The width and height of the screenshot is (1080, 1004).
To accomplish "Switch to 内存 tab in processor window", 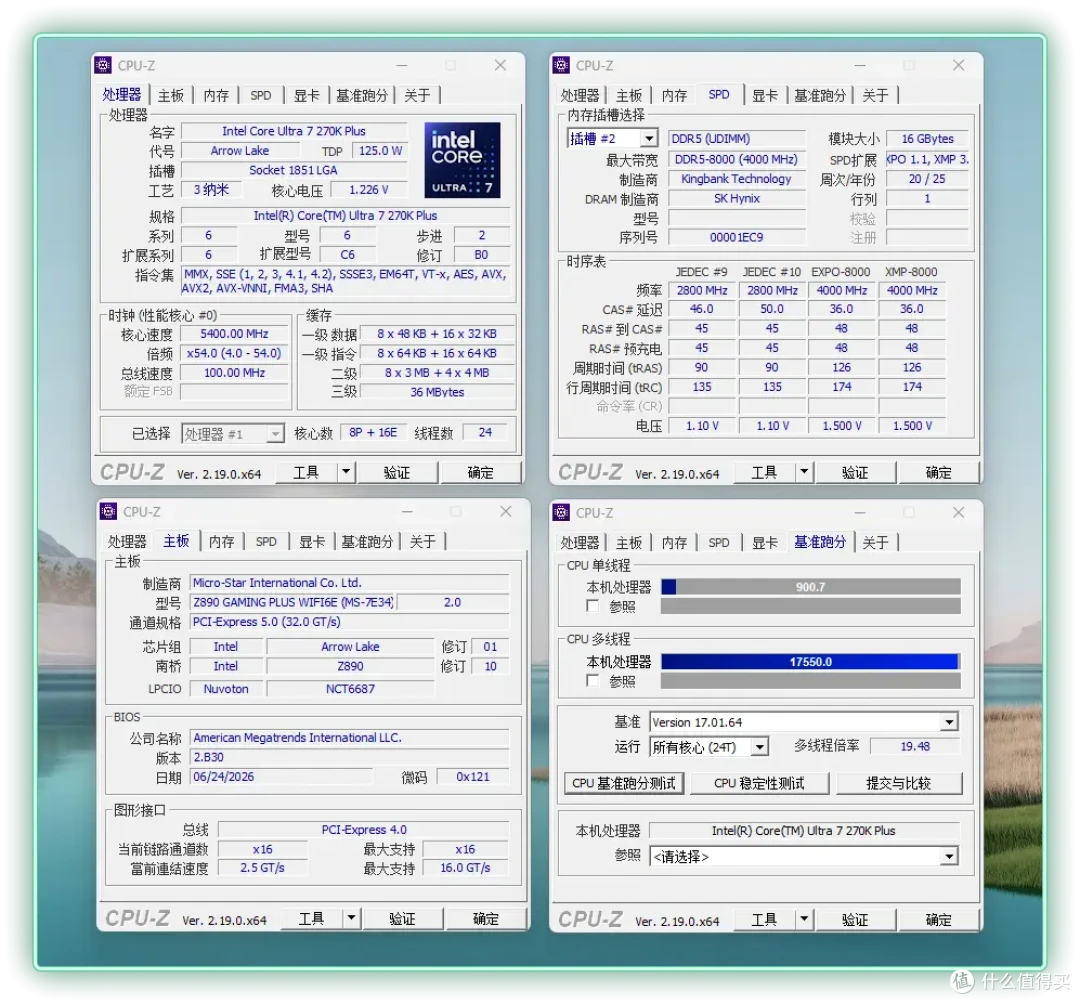I will [x=216, y=95].
